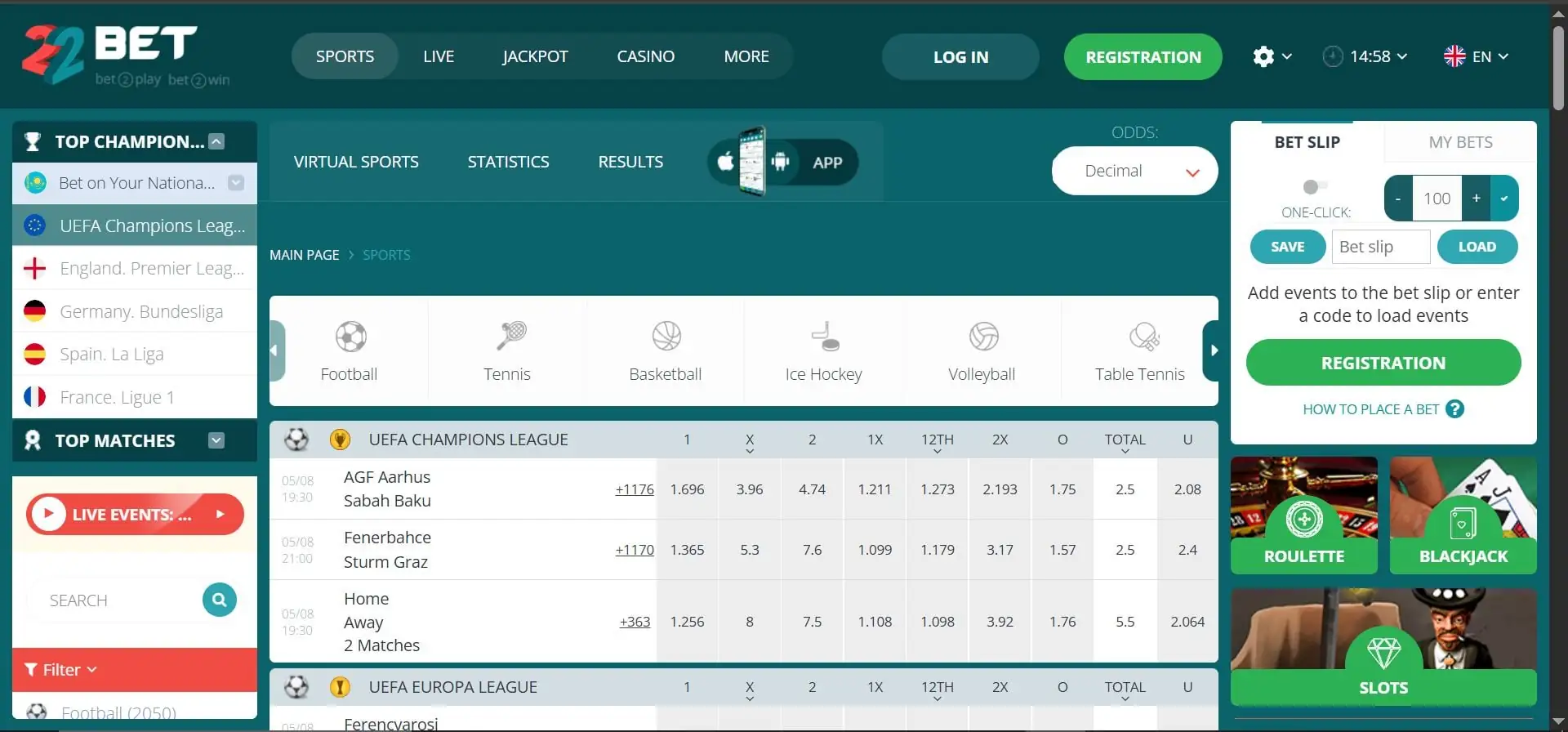Click the Top Matches ribbon icon
The width and height of the screenshot is (1568, 732).
point(33,441)
